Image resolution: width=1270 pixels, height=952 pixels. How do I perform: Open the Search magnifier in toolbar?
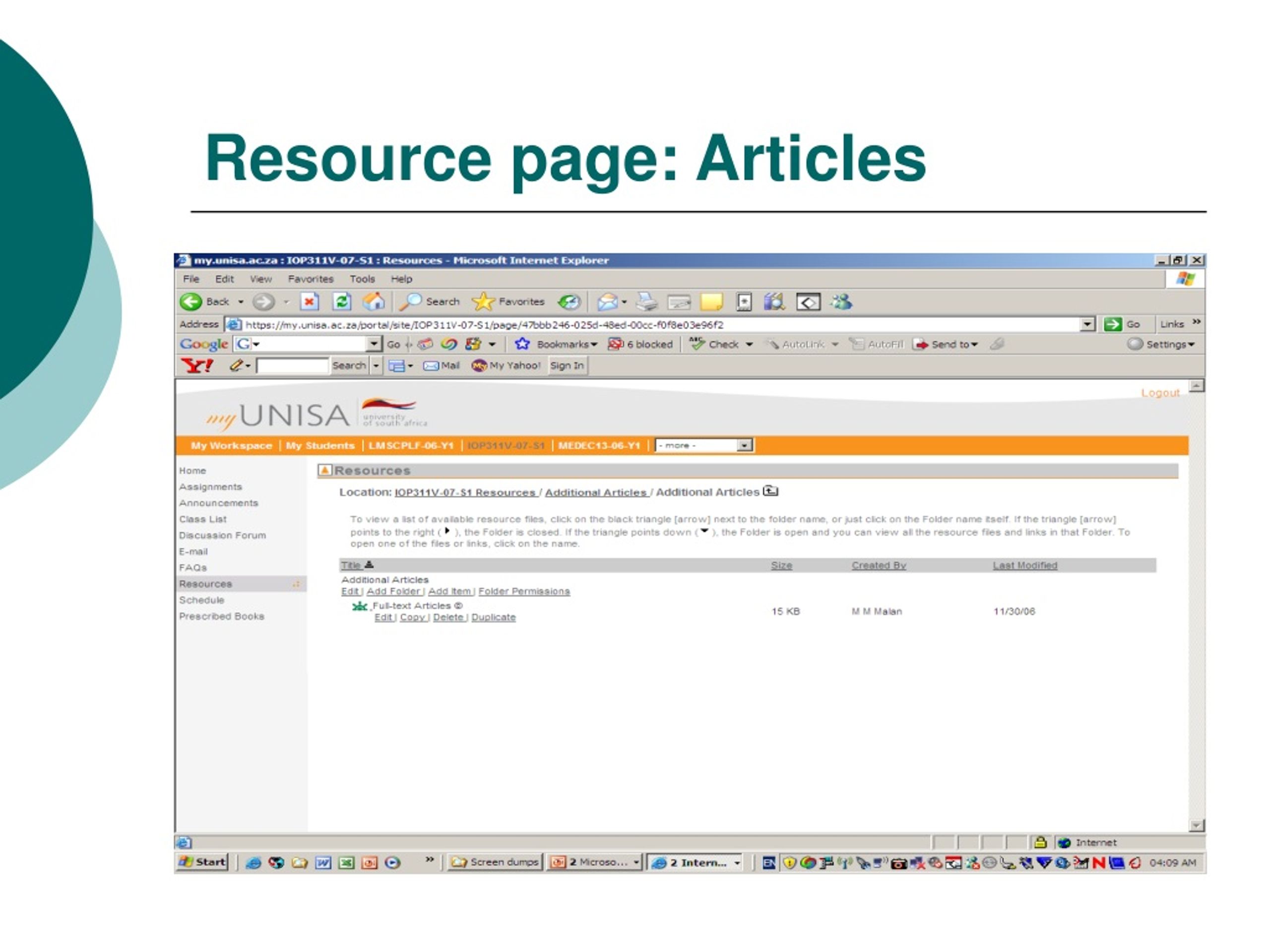pos(430,301)
